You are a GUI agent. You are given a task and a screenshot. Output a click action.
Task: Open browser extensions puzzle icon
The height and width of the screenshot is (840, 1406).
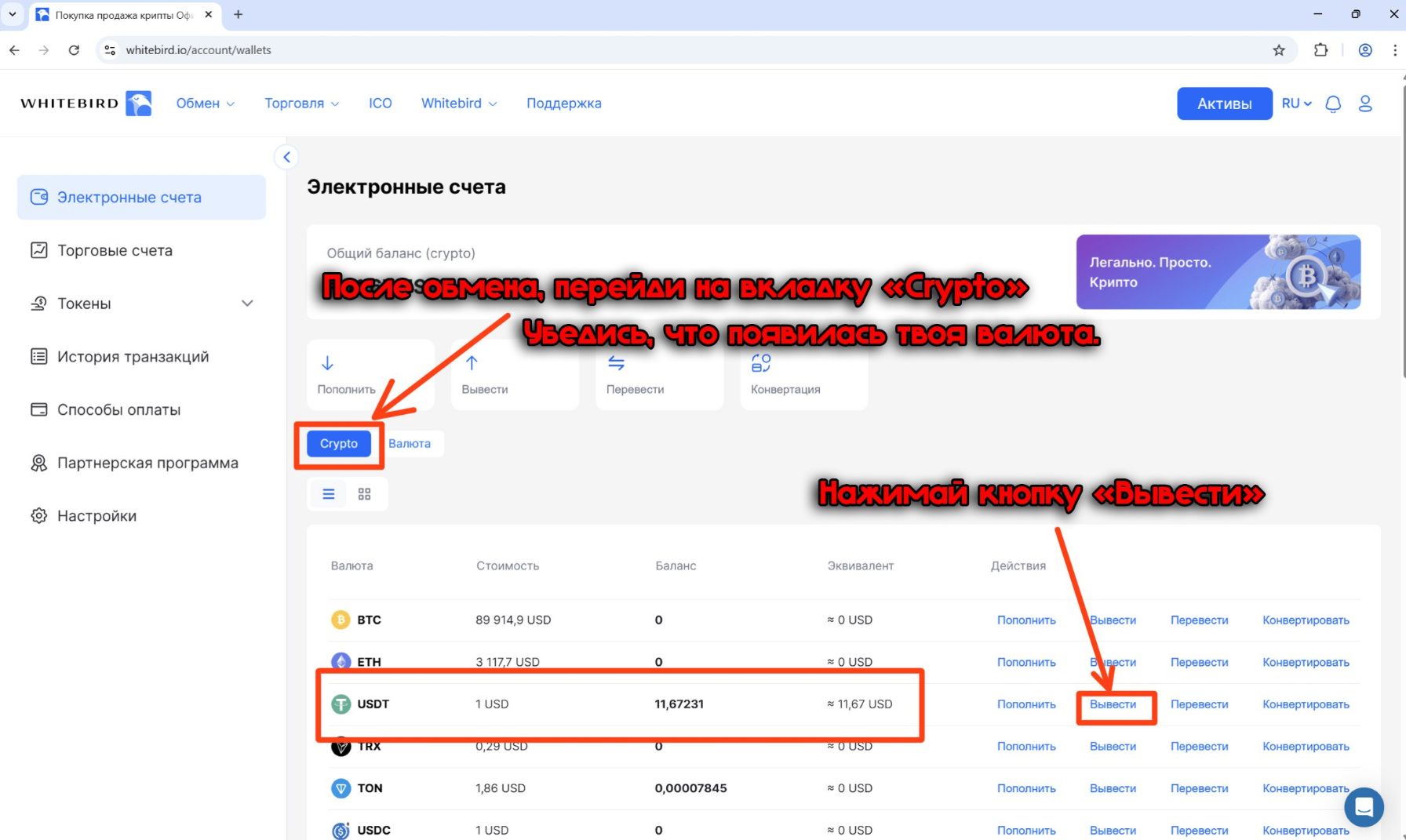tap(1321, 50)
